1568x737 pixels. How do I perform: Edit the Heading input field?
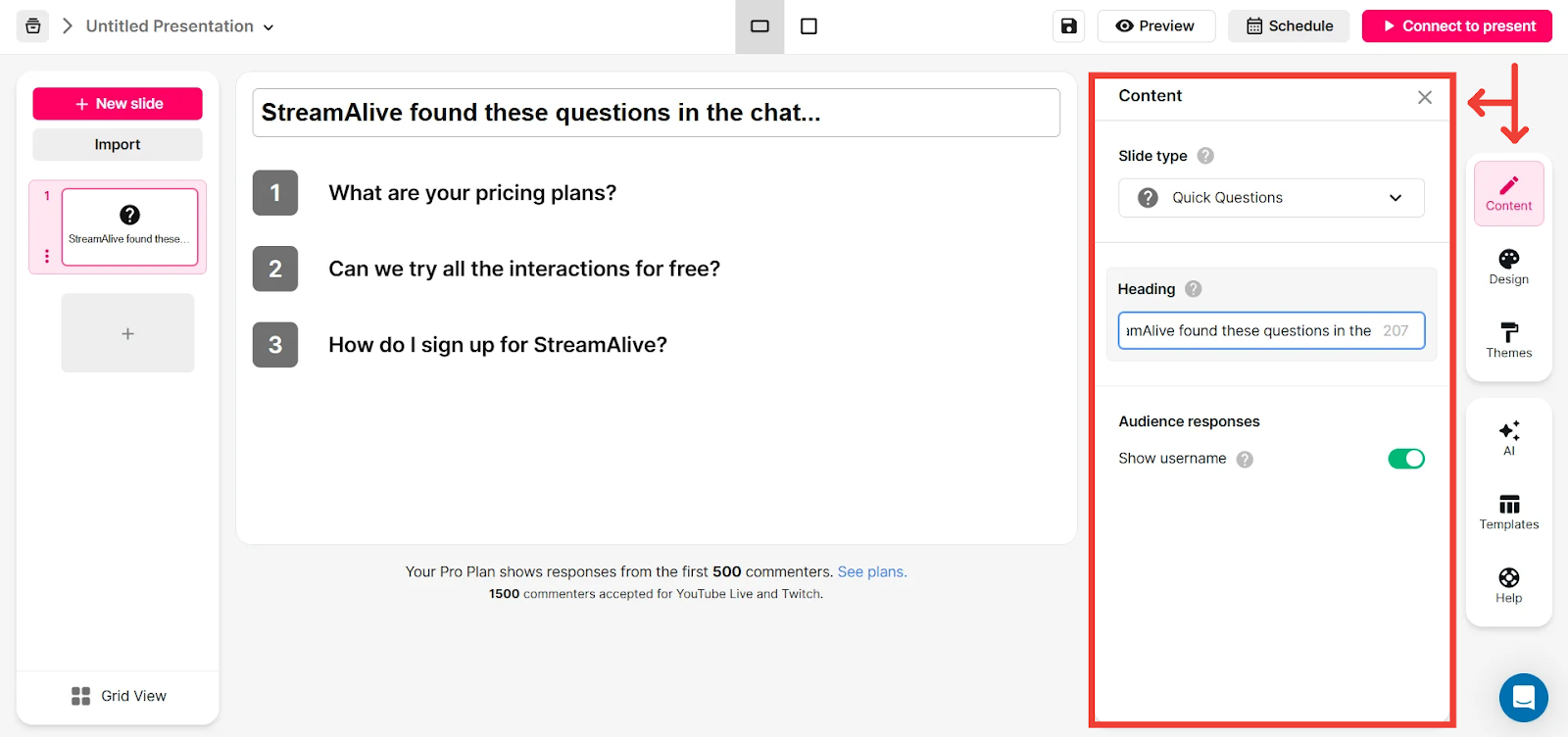[1271, 331]
